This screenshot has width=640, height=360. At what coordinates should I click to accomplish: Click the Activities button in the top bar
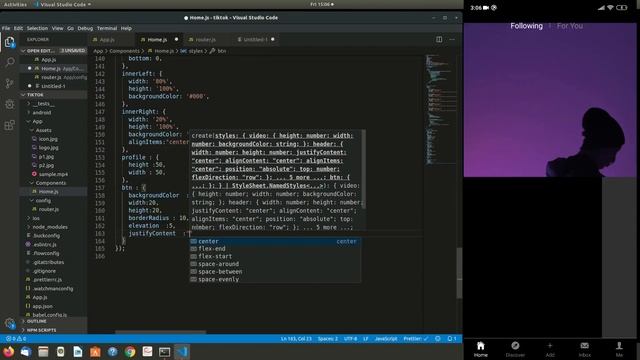[15, 4]
